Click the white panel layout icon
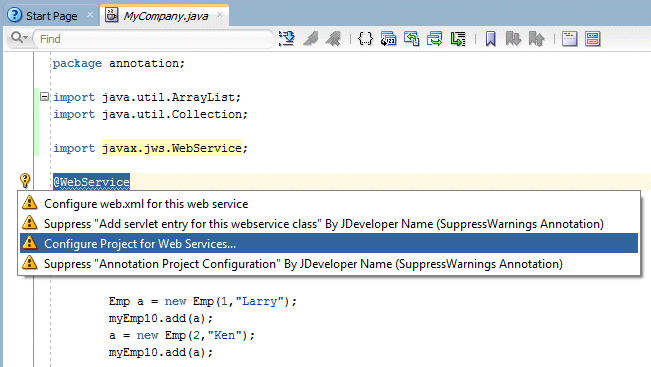This screenshot has width=651, height=367. point(569,39)
